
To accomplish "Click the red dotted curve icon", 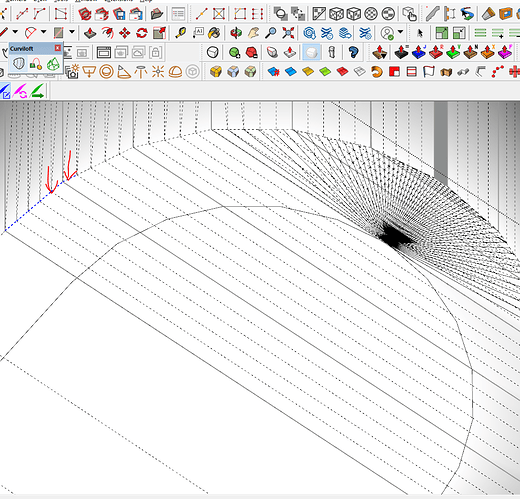I will tap(498, 72).
